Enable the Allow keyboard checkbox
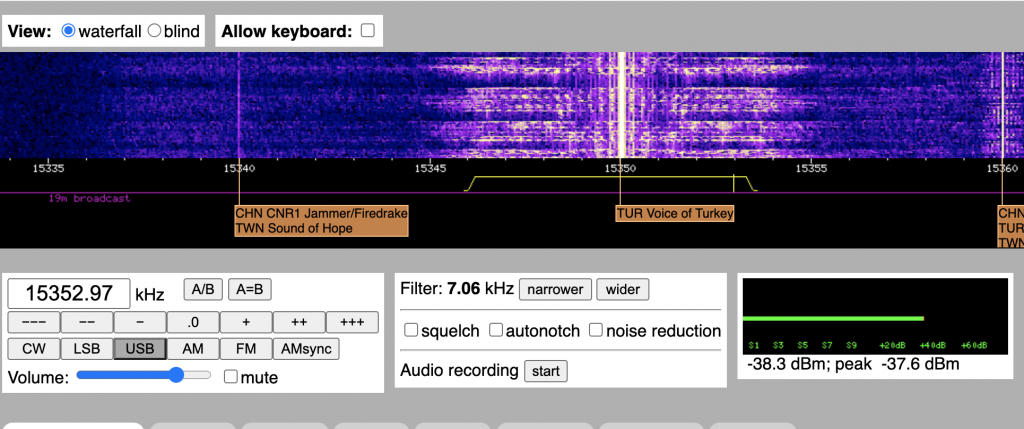1024x429 pixels. 367,31
